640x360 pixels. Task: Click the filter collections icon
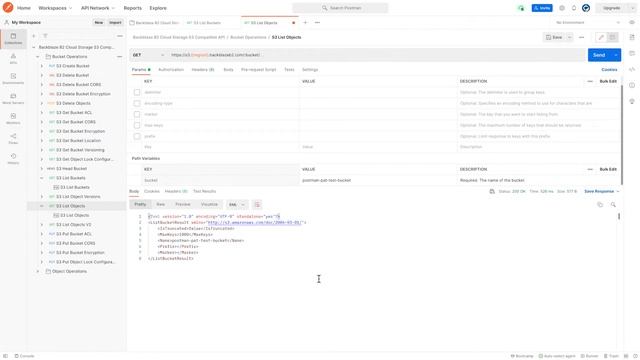(45, 36)
